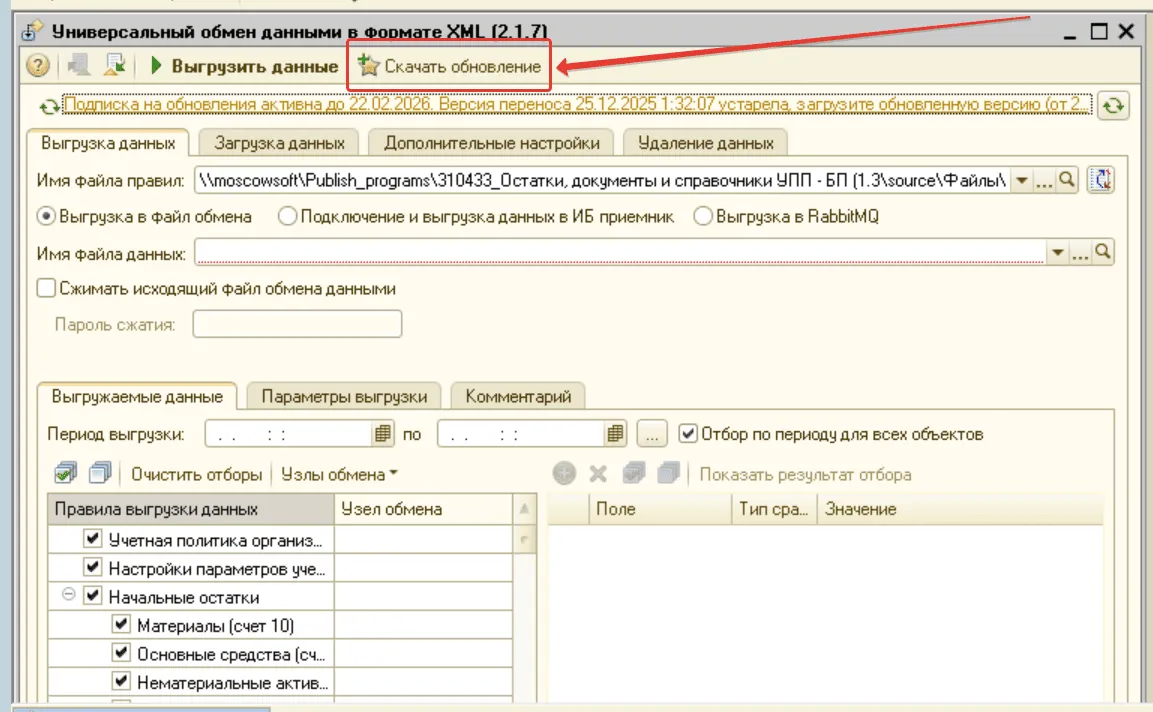Open the Узлы обмена dropdown menu
This screenshot has width=1153, height=712.
pos(339,474)
